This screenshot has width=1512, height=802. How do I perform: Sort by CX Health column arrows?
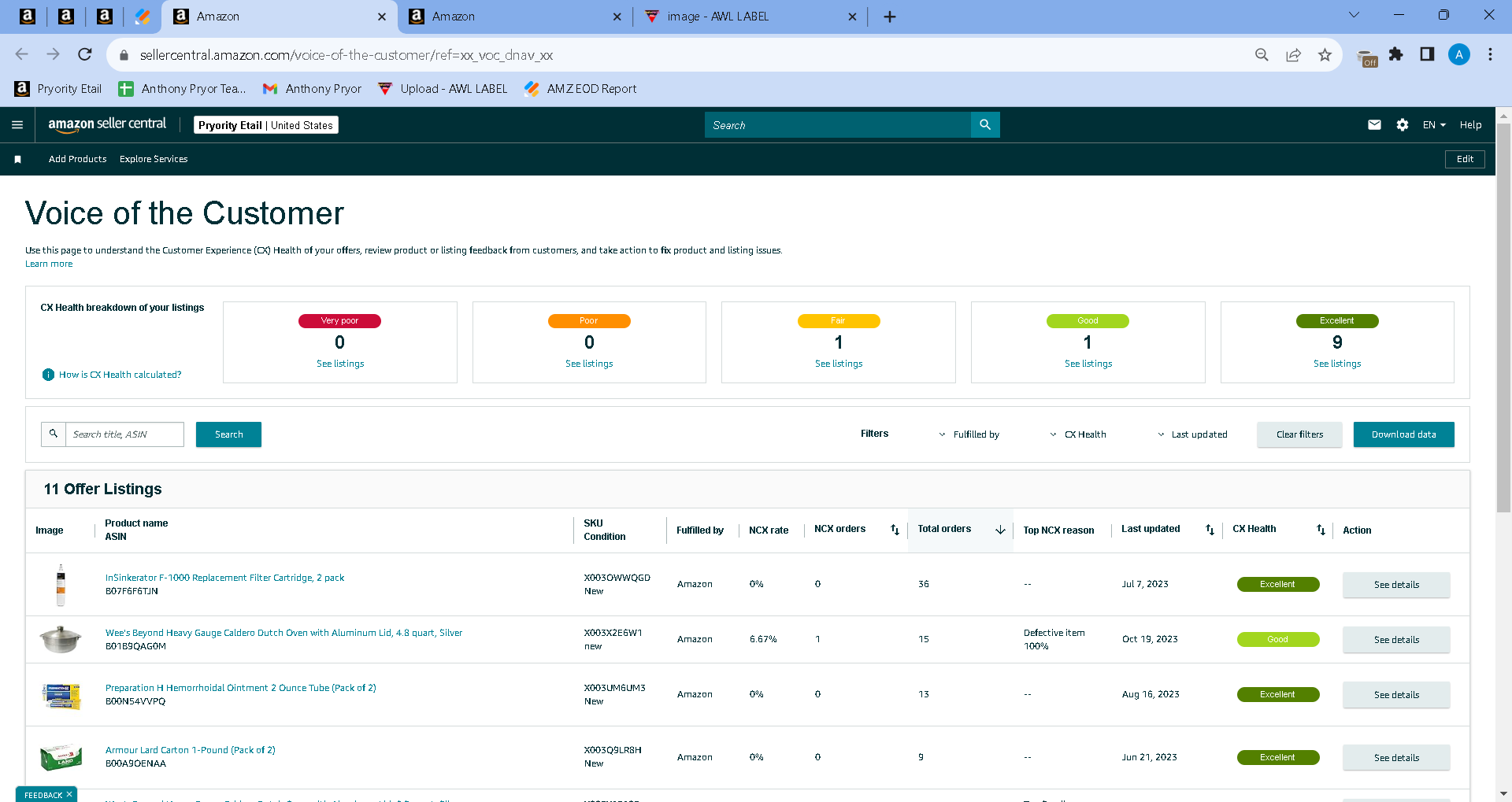click(x=1321, y=530)
